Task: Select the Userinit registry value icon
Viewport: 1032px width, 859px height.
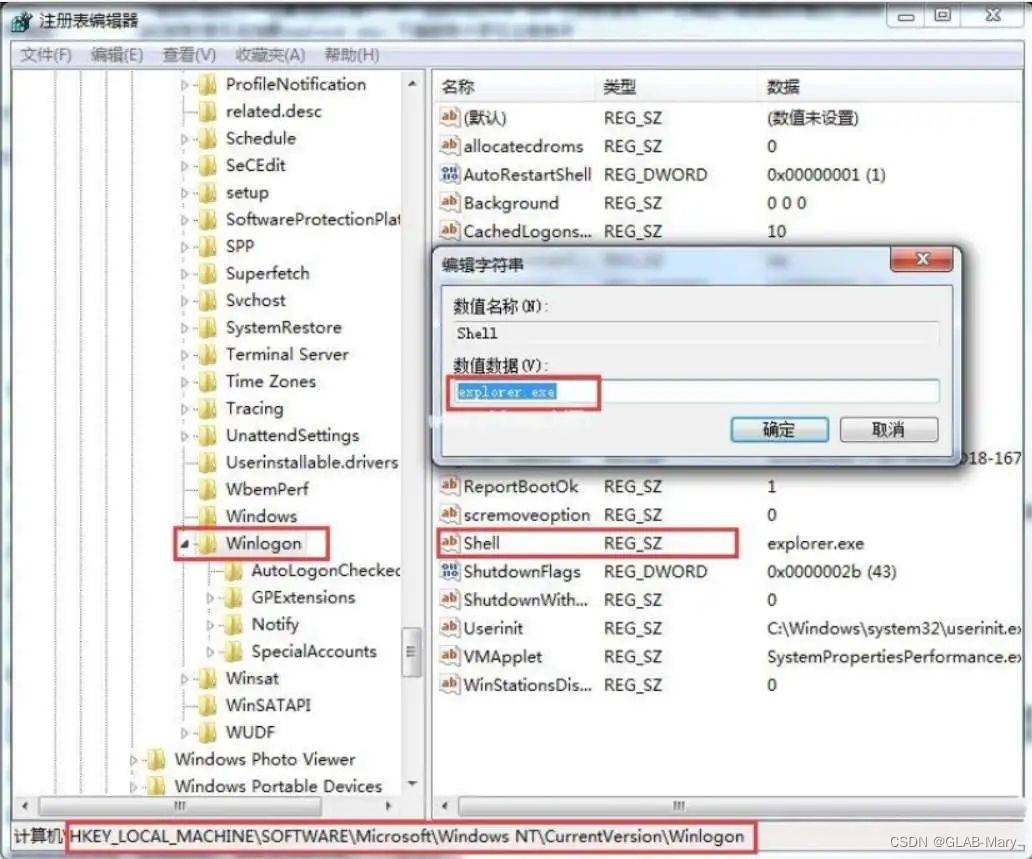Action: pos(450,629)
